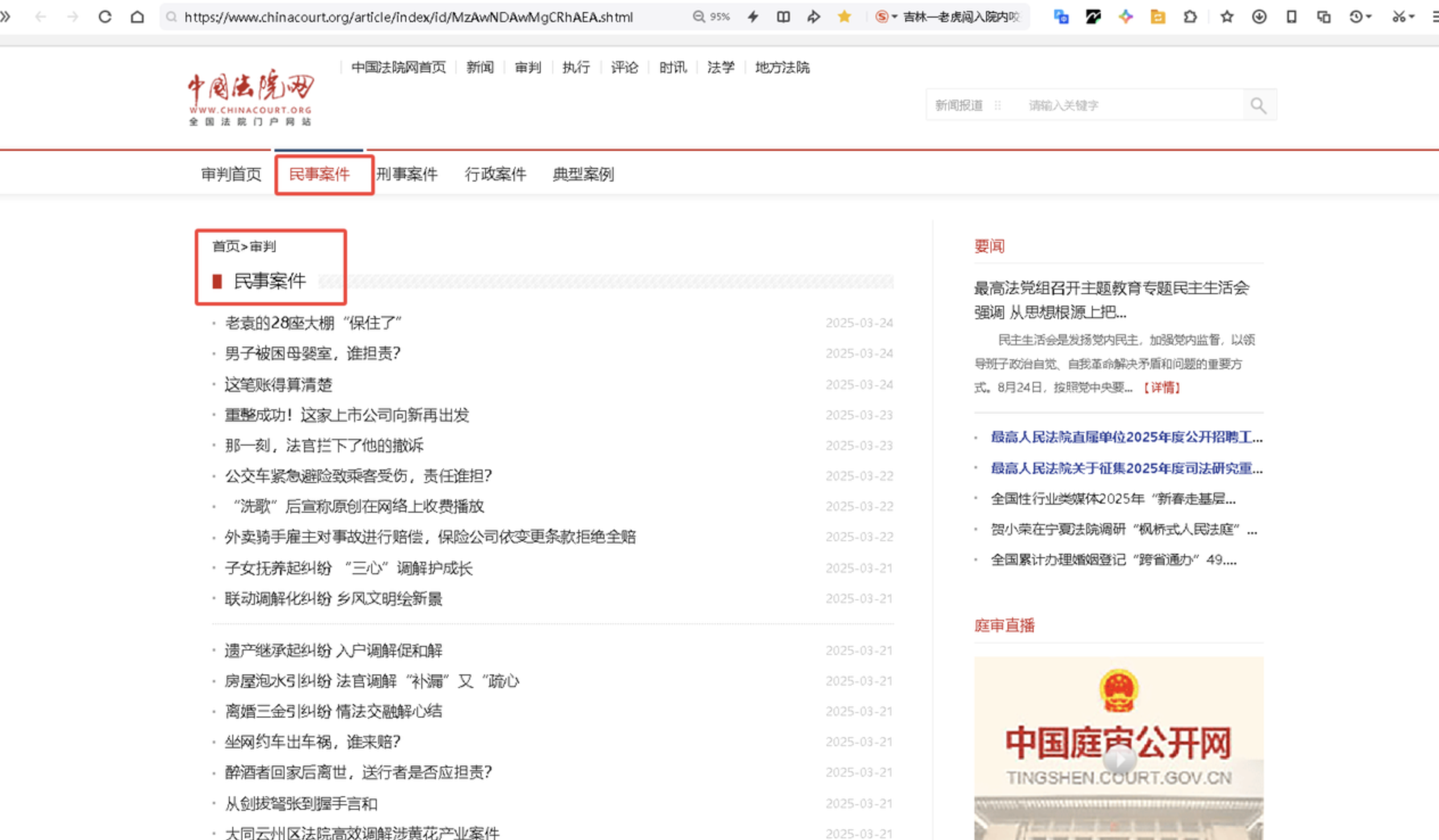Play the 中国庭审公开网 video thumbnail

click(x=1119, y=760)
